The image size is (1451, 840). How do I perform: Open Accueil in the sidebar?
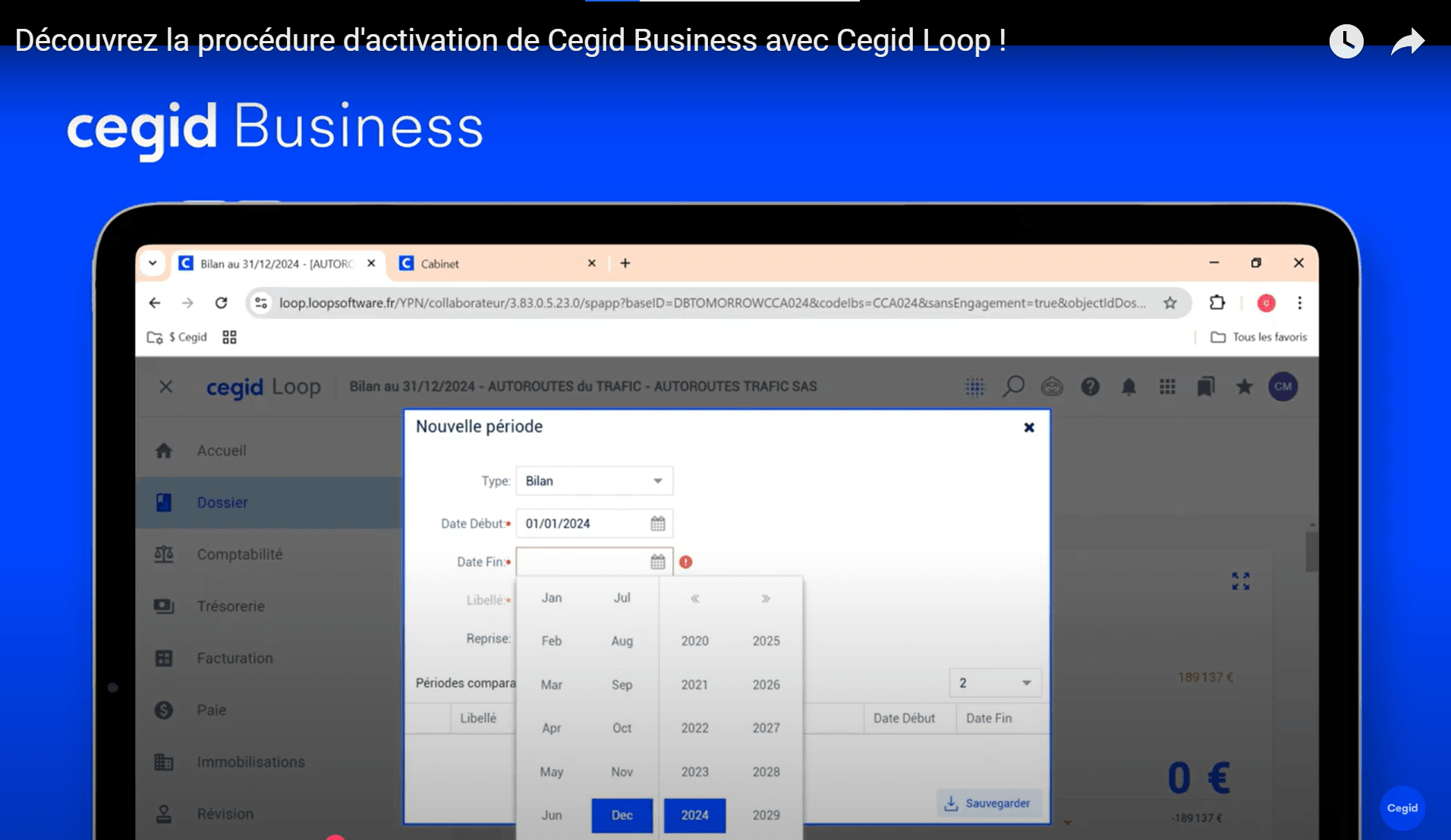(269, 451)
